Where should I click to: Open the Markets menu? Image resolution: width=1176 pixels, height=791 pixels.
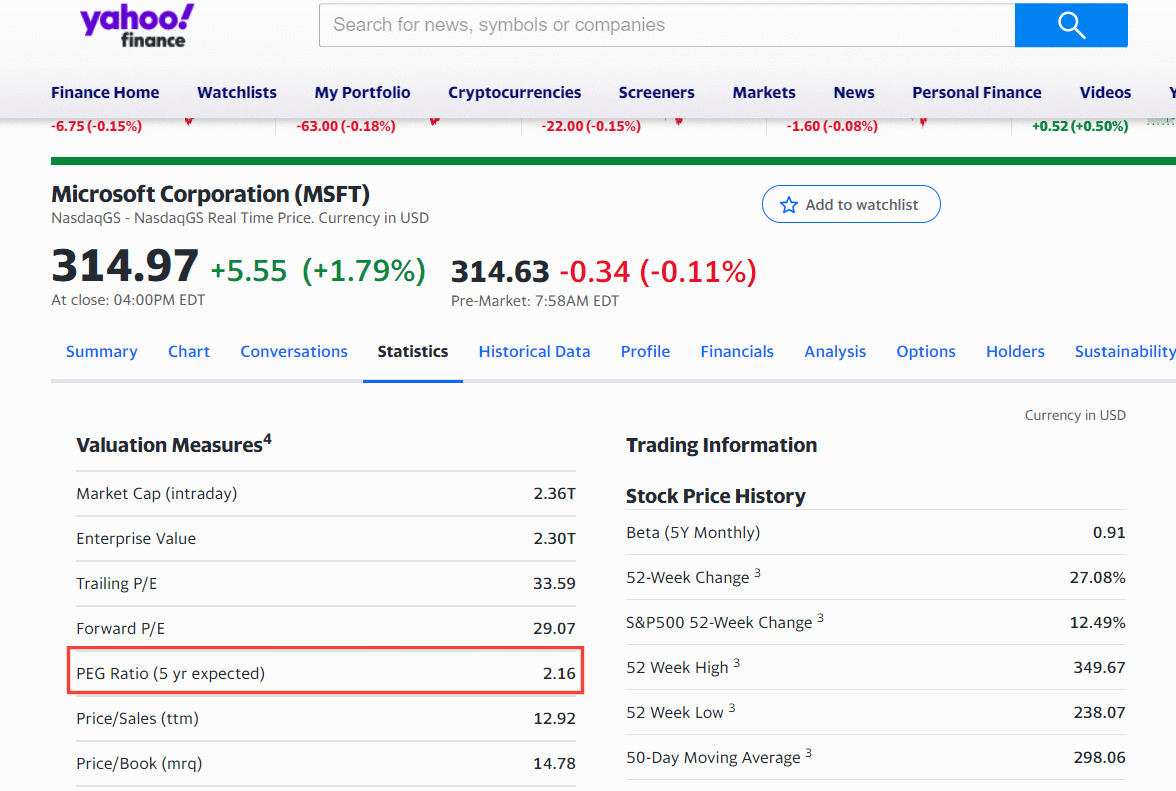[x=763, y=92]
